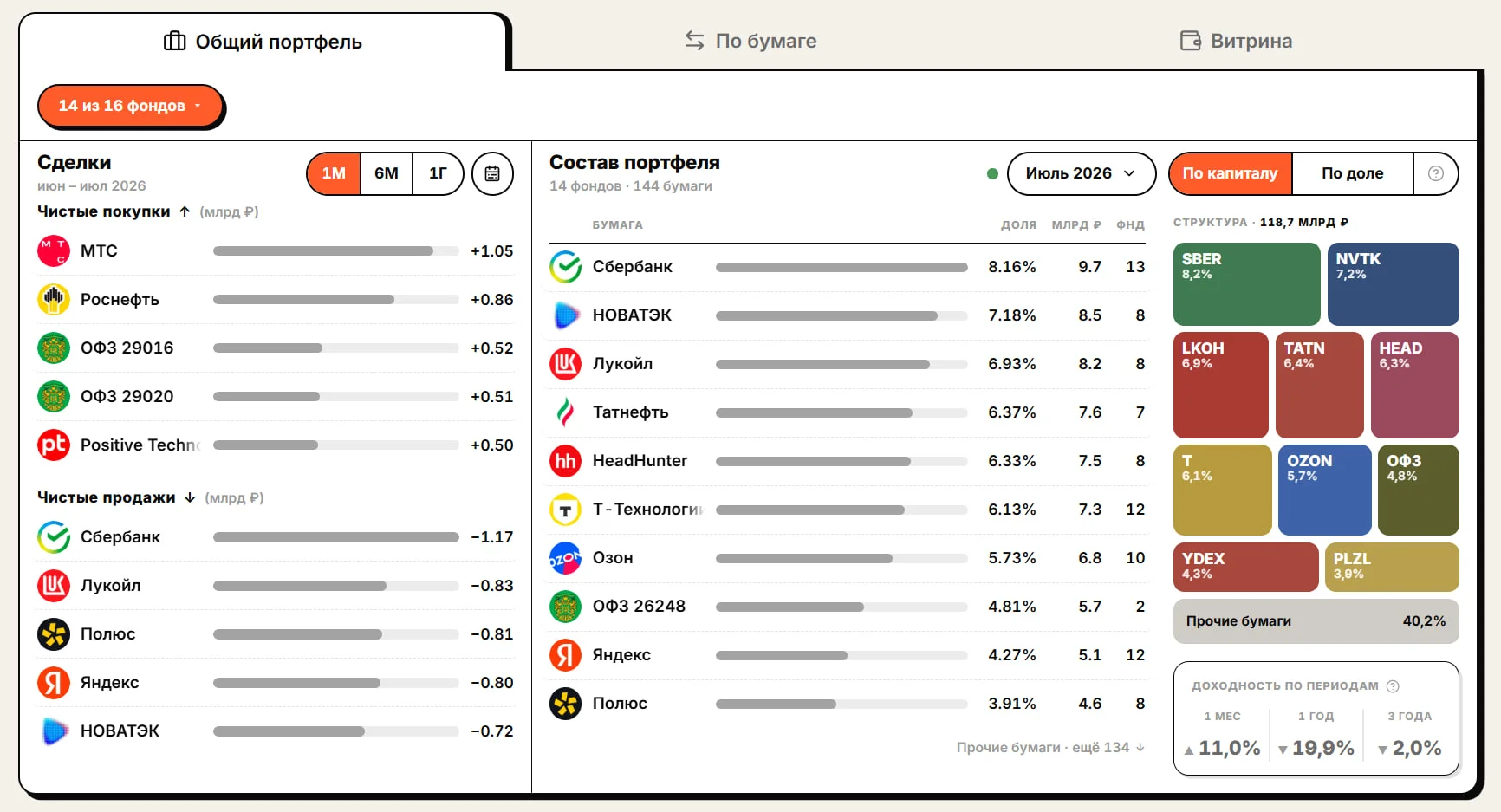1501x812 pixels.
Task: Click the Яндекс logo in portfolio table
Action: click(x=566, y=655)
